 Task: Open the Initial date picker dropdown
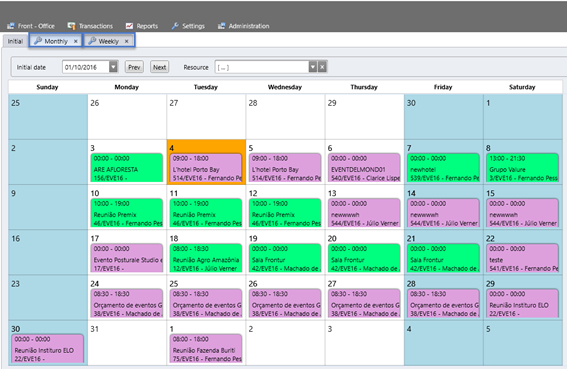114,67
